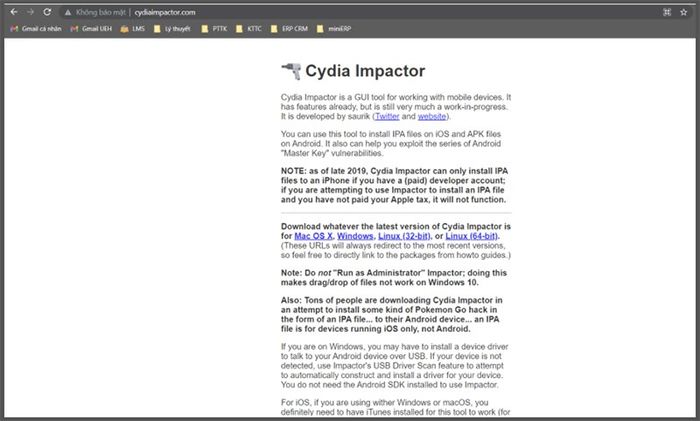Screen dimensions: 700x421
Task: Open the Lý thuyết bookmark folder
Action: [x=172, y=29]
